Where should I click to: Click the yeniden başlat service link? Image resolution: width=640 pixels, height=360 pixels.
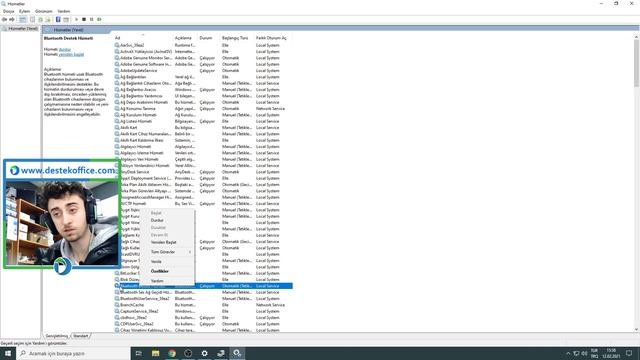click(71, 54)
